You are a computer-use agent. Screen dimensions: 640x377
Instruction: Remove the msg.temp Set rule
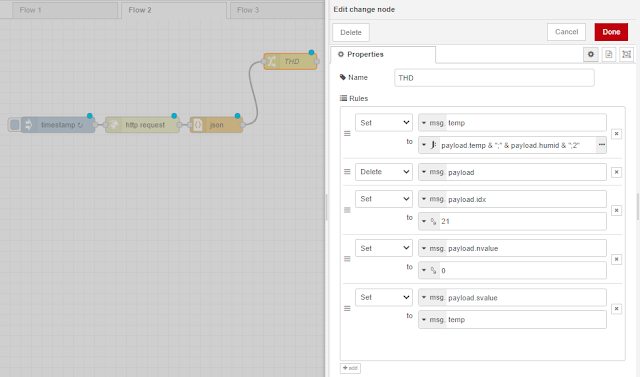pyautogui.click(x=616, y=134)
